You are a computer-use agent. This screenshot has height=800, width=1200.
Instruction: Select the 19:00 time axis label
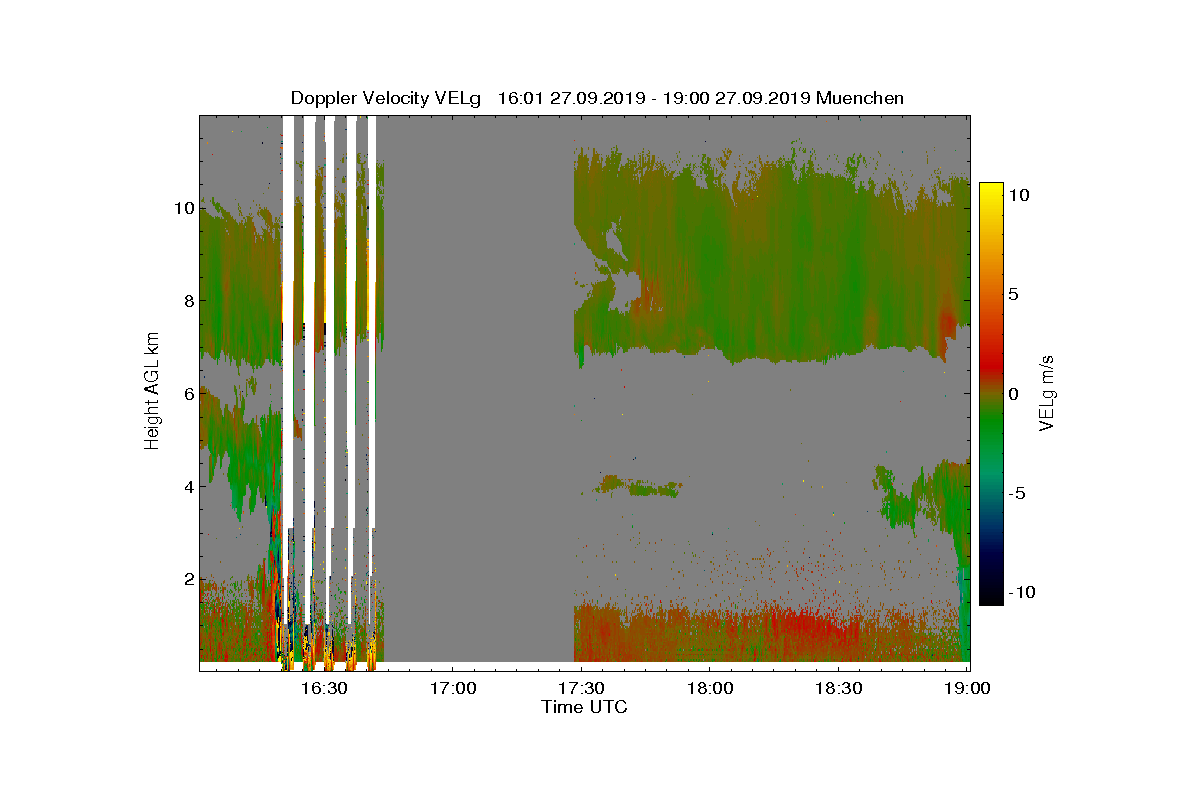coord(966,688)
